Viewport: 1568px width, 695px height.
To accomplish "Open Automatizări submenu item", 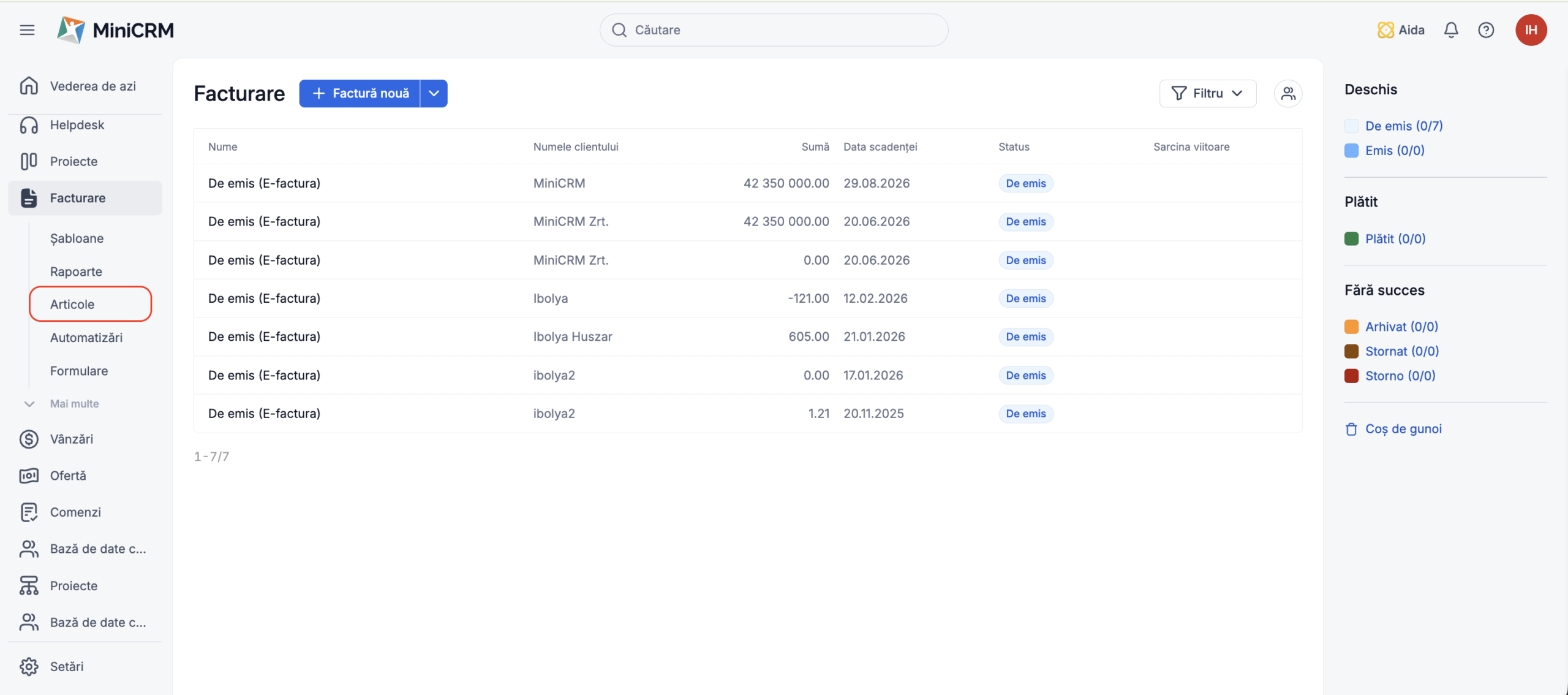I will coord(86,338).
